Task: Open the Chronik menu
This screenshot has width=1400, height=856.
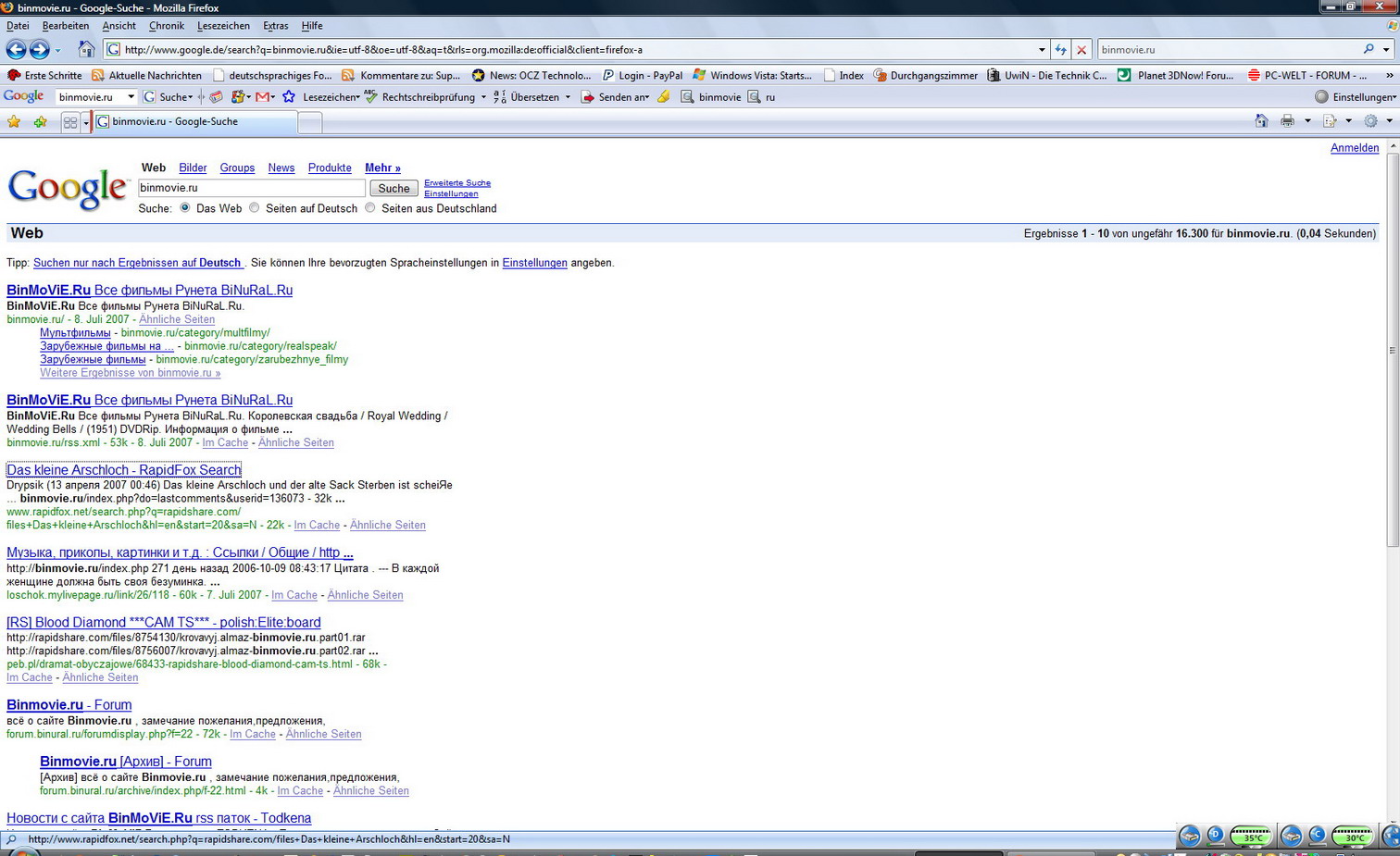Action: (167, 26)
